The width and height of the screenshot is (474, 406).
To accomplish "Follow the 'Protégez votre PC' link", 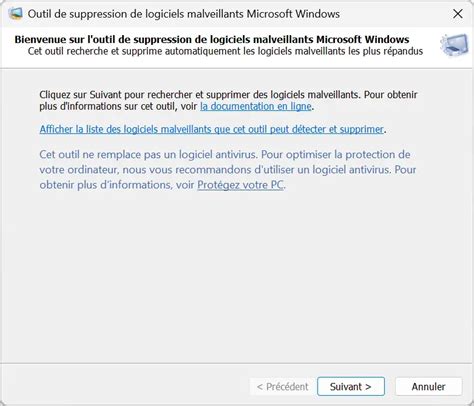I will coord(240,185).
